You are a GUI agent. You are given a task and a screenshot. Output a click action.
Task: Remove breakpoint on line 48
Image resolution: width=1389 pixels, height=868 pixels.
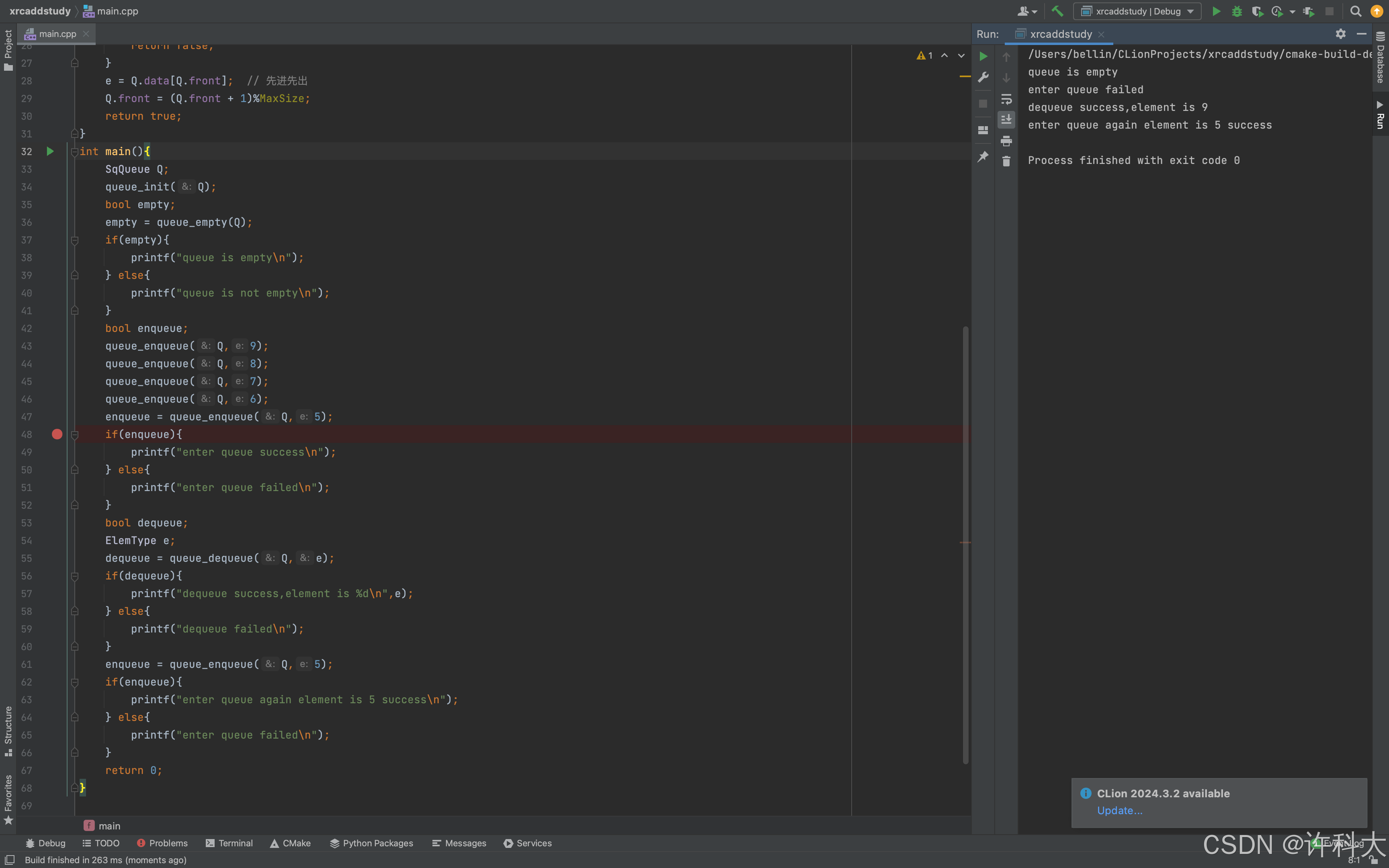click(57, 434)
